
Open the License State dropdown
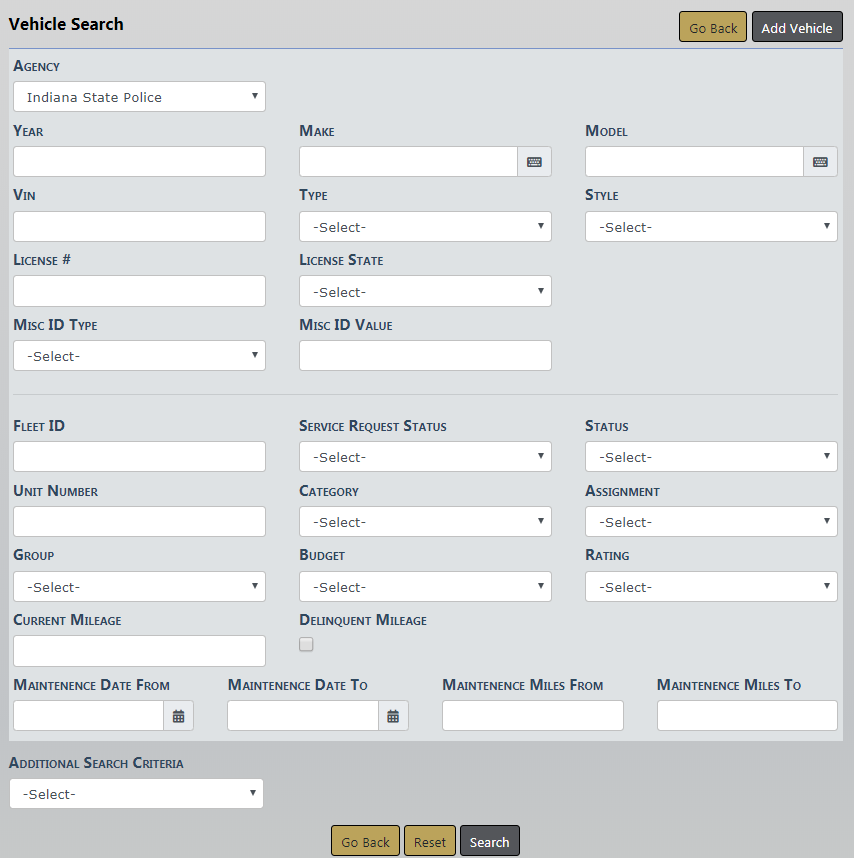click(x=425, y=292)
